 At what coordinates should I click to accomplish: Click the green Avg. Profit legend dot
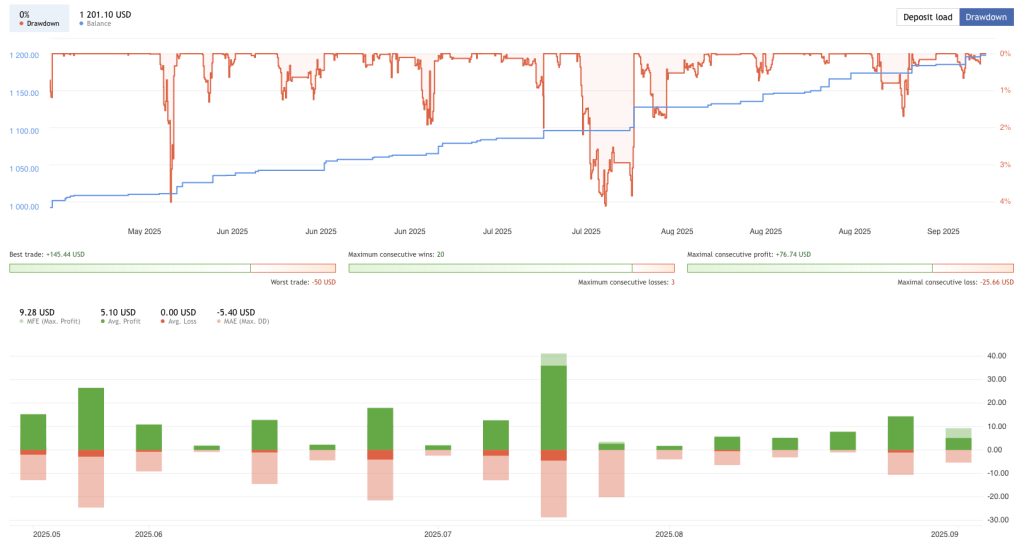(x=104, y=321)
